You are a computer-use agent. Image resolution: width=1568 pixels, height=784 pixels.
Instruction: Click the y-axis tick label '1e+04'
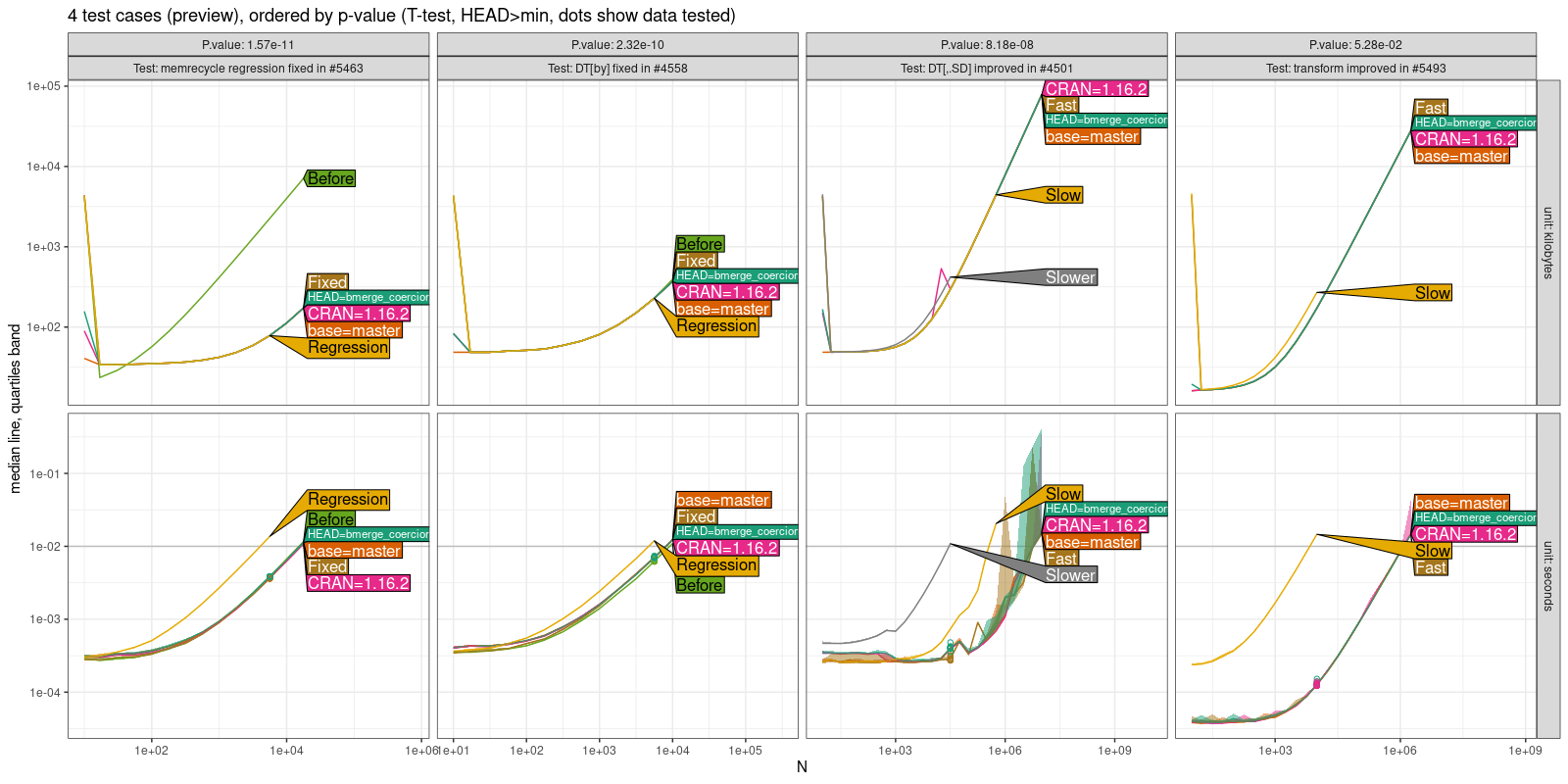[44, 167]
